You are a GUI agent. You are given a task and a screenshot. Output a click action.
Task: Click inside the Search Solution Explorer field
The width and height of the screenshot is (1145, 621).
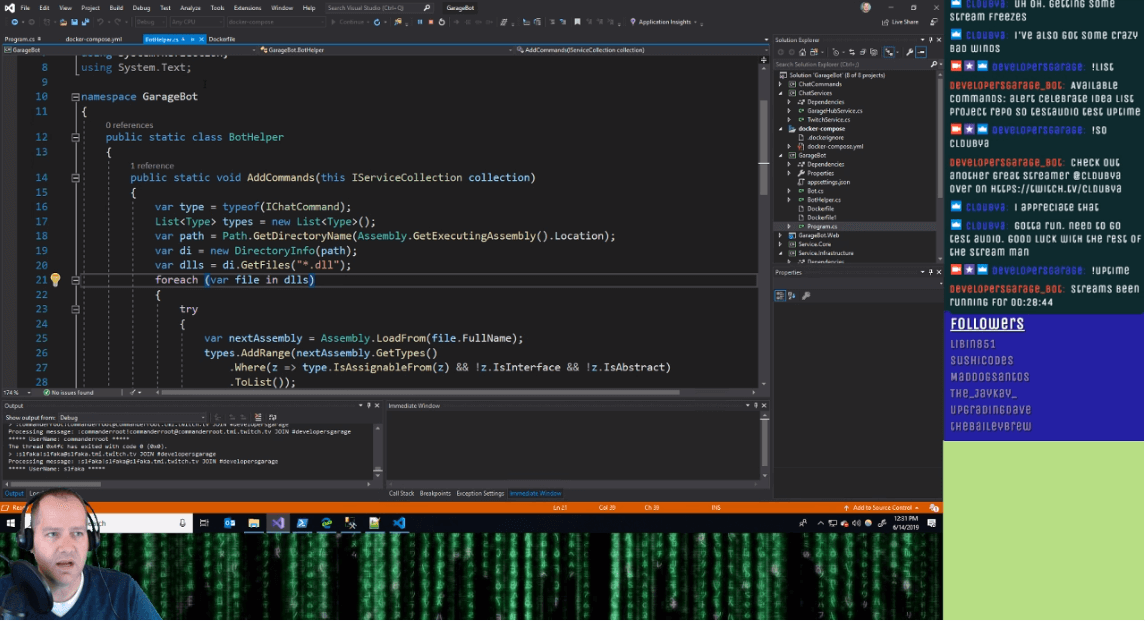tap(850, 64)
